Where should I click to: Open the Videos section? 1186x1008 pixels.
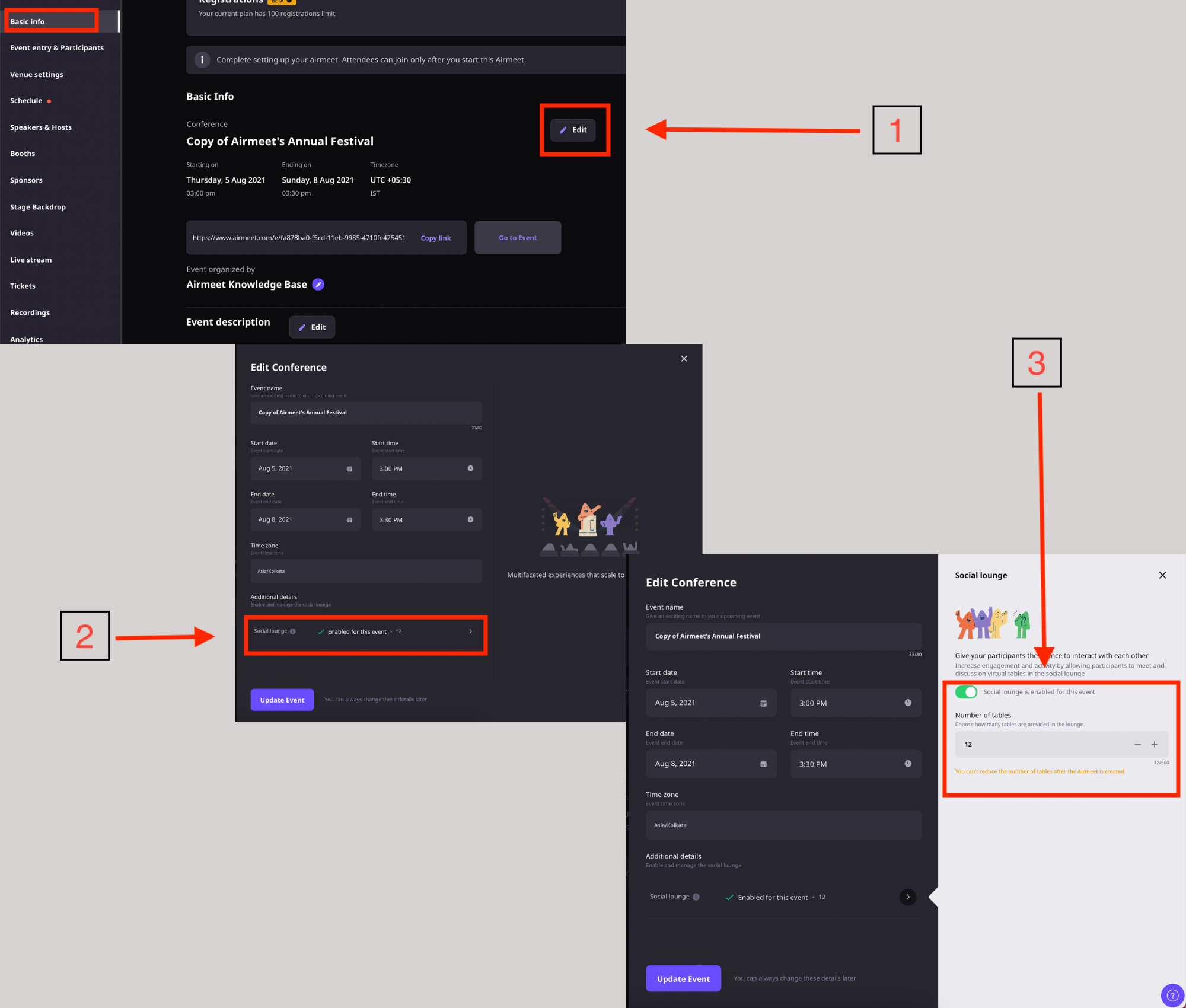point(22,233)
